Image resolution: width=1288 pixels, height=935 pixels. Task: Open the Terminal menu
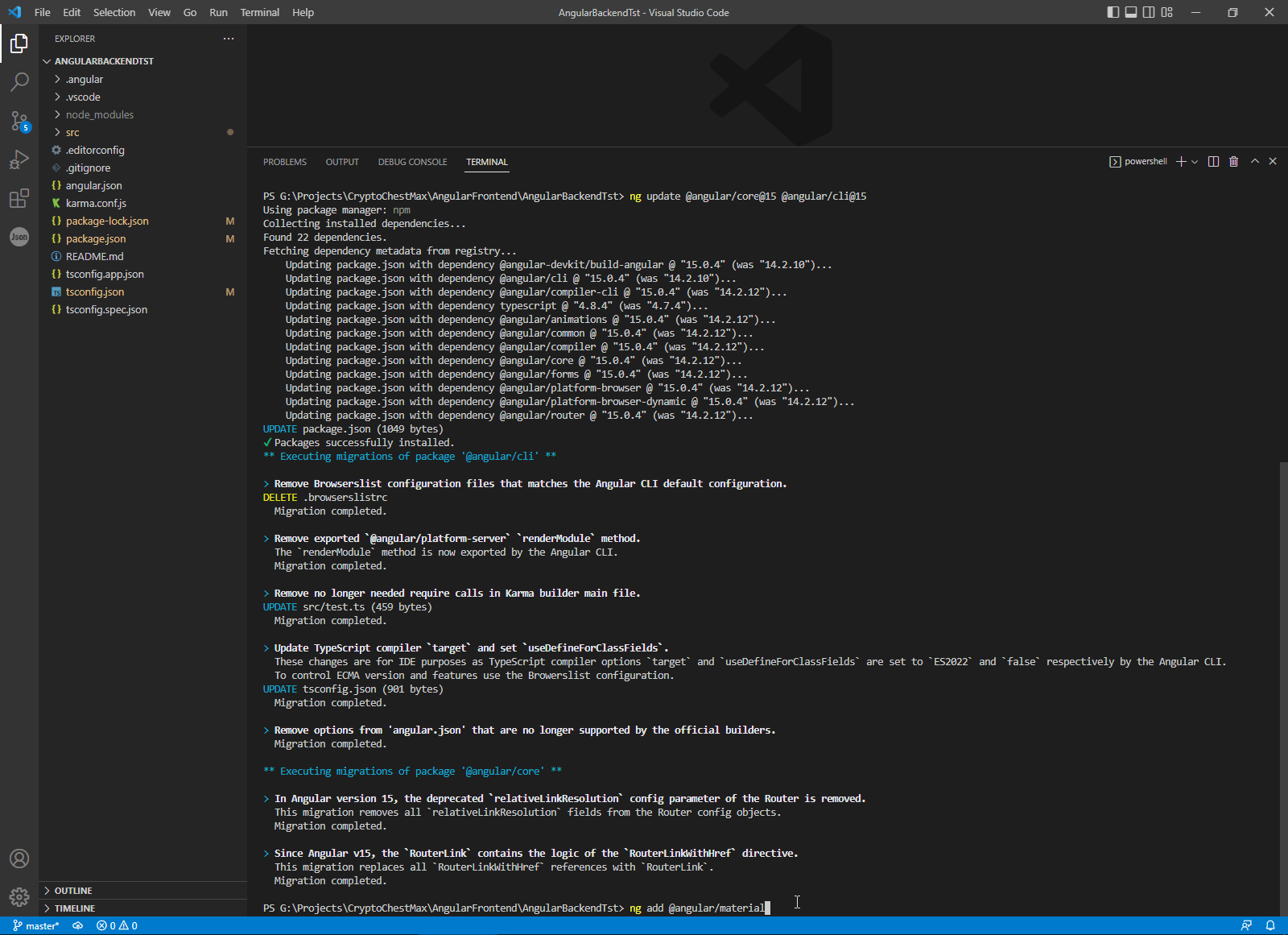259,12
